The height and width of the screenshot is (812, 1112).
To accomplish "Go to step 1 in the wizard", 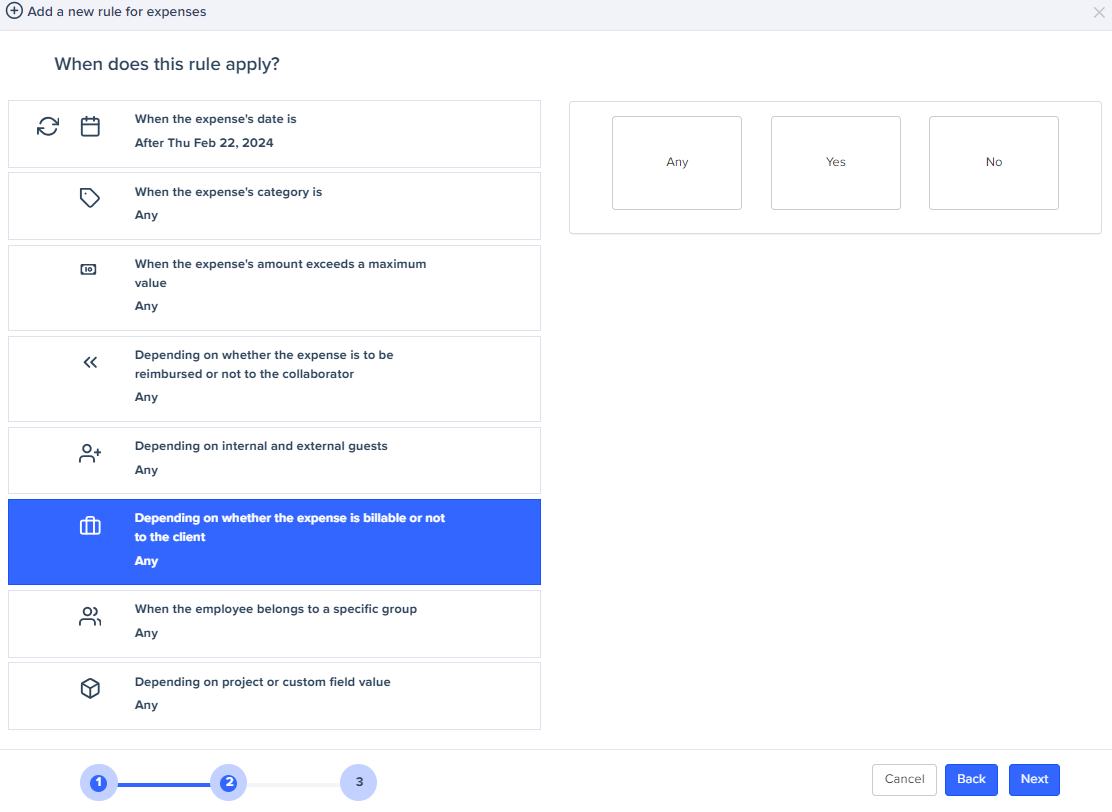I will click(98, 782).
